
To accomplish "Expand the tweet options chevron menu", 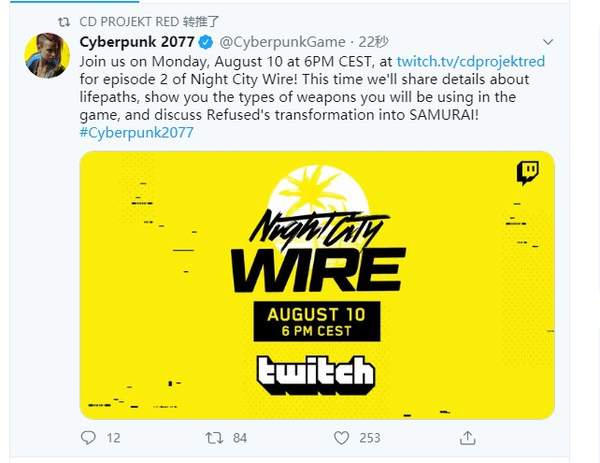I will click(548, 42).
